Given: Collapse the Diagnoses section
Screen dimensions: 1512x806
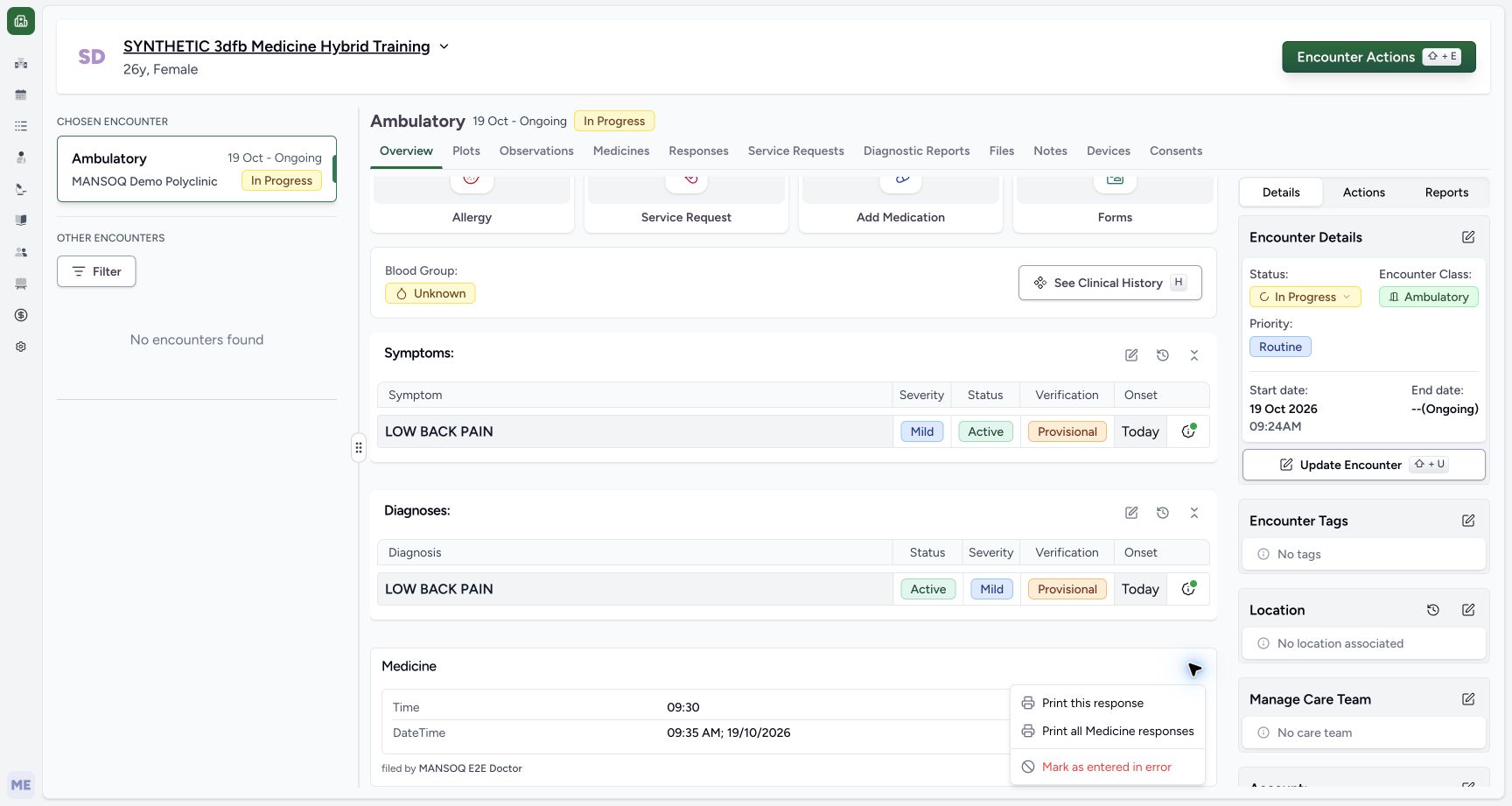Looking at the screenshot, I should 1194,513.
